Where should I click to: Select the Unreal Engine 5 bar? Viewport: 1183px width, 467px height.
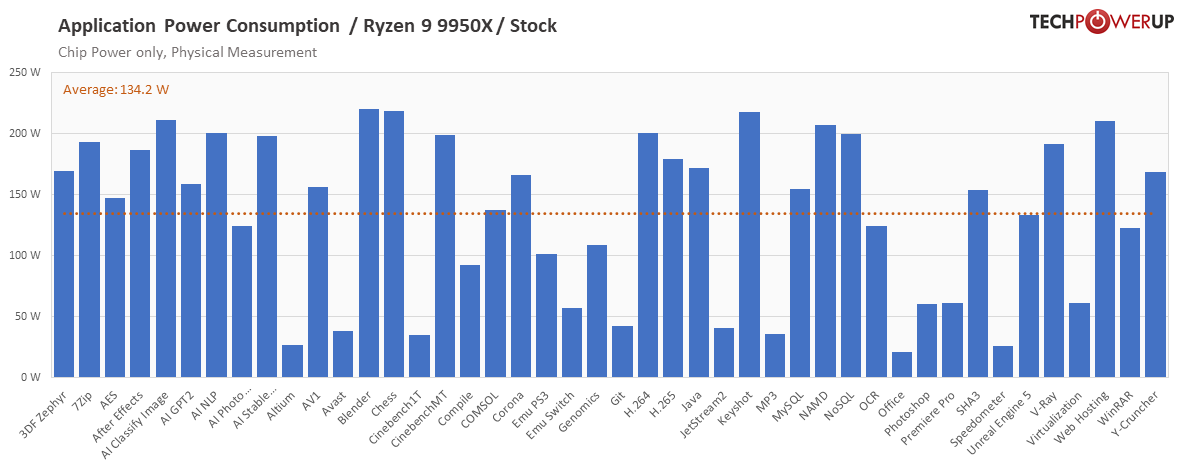(x=1028, y=296)
